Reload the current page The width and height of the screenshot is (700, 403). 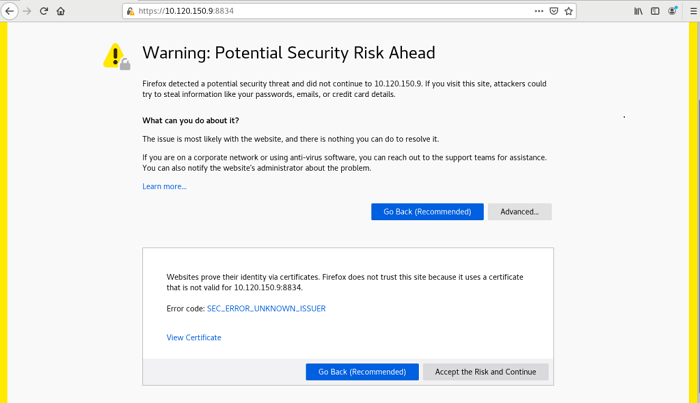point(44,11)
